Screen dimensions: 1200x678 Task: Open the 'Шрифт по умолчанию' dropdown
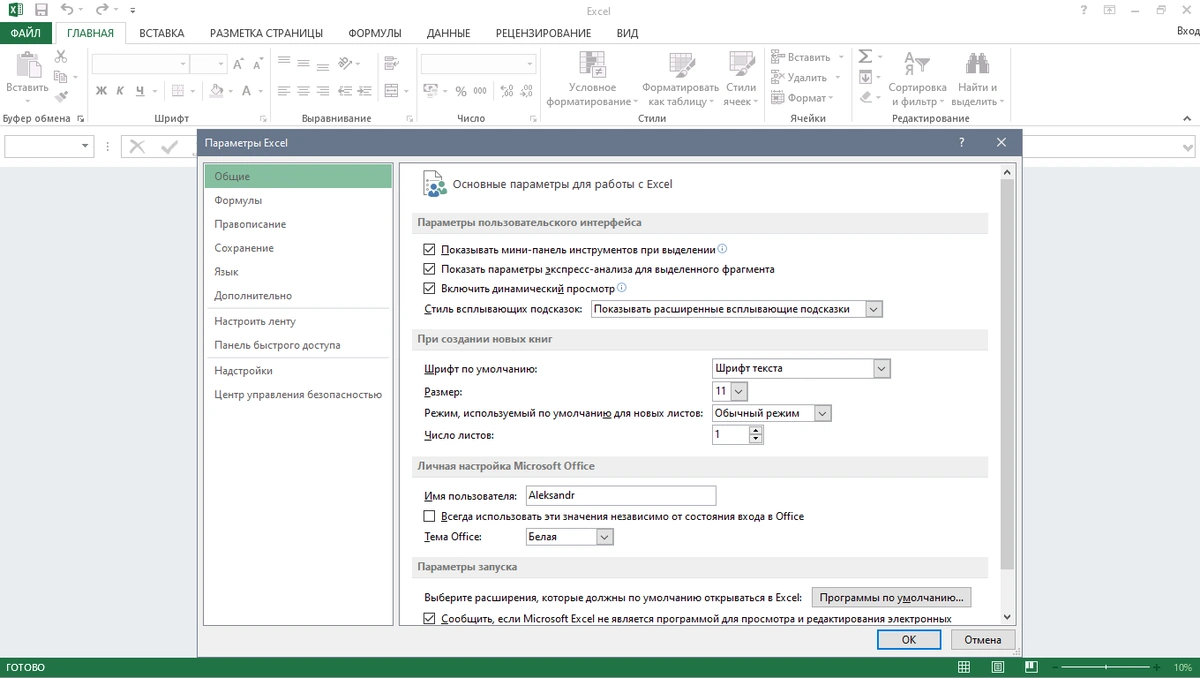click(881, 368)
